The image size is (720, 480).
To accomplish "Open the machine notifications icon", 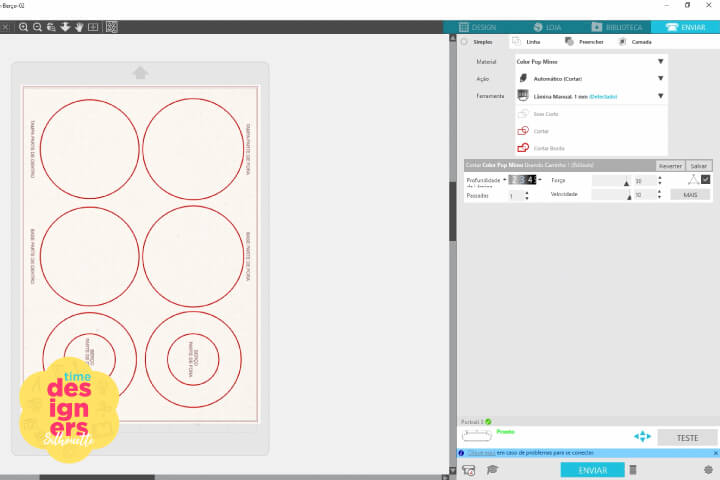I will tap(469, 470).
